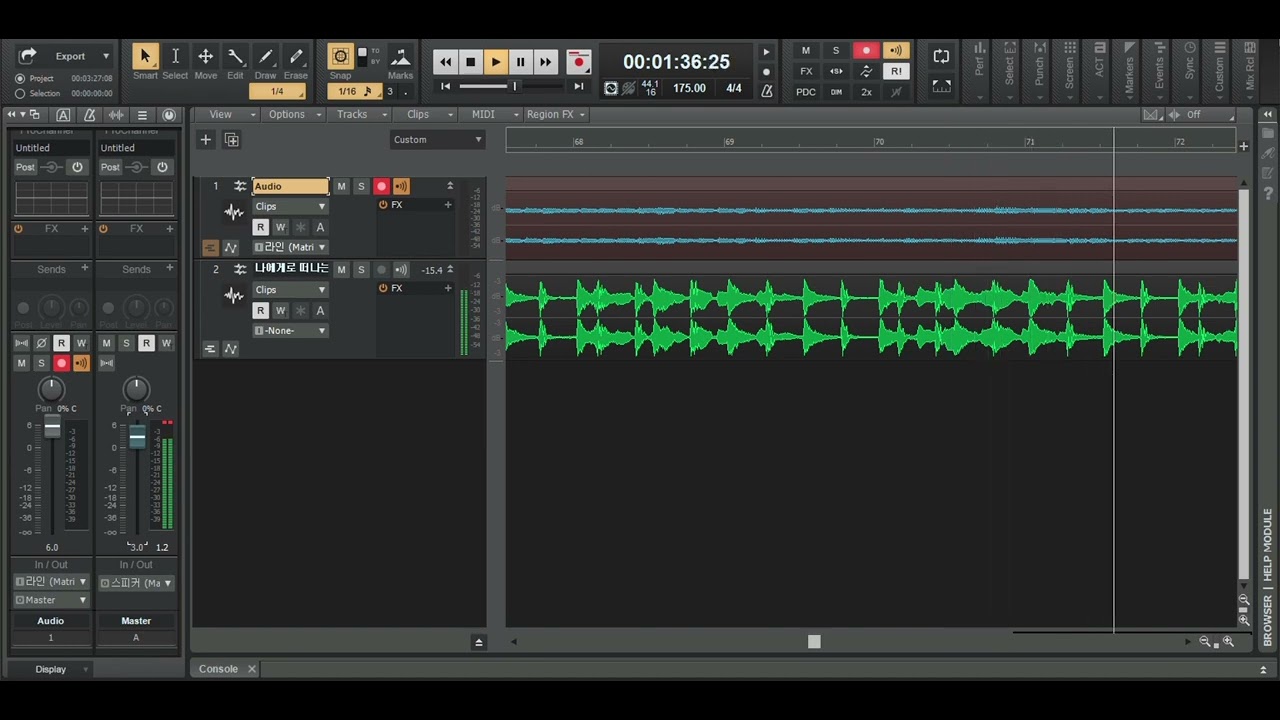Pick the Erase tool

coord(296,57)
